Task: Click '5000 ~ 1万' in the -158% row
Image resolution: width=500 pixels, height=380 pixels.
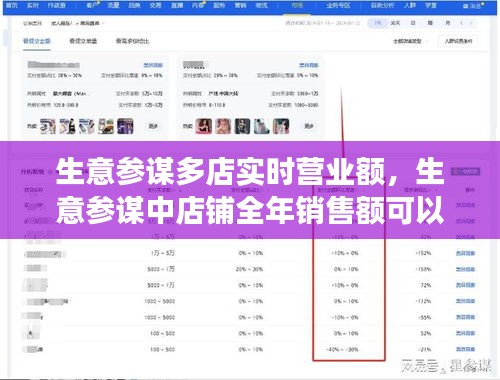Action: 161,269
